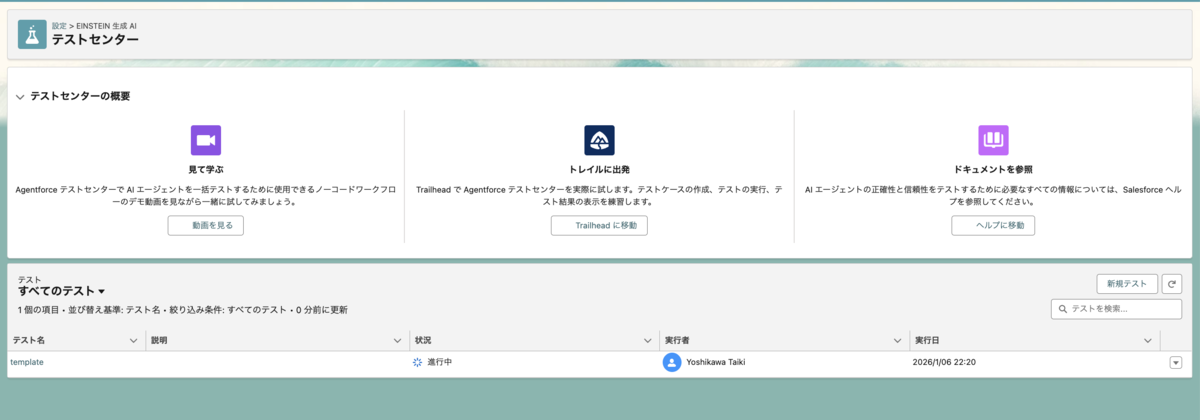Open the 状況 column menu chevron
The height and width of the screenshot is (420, 1200).
tap(647, 341)
